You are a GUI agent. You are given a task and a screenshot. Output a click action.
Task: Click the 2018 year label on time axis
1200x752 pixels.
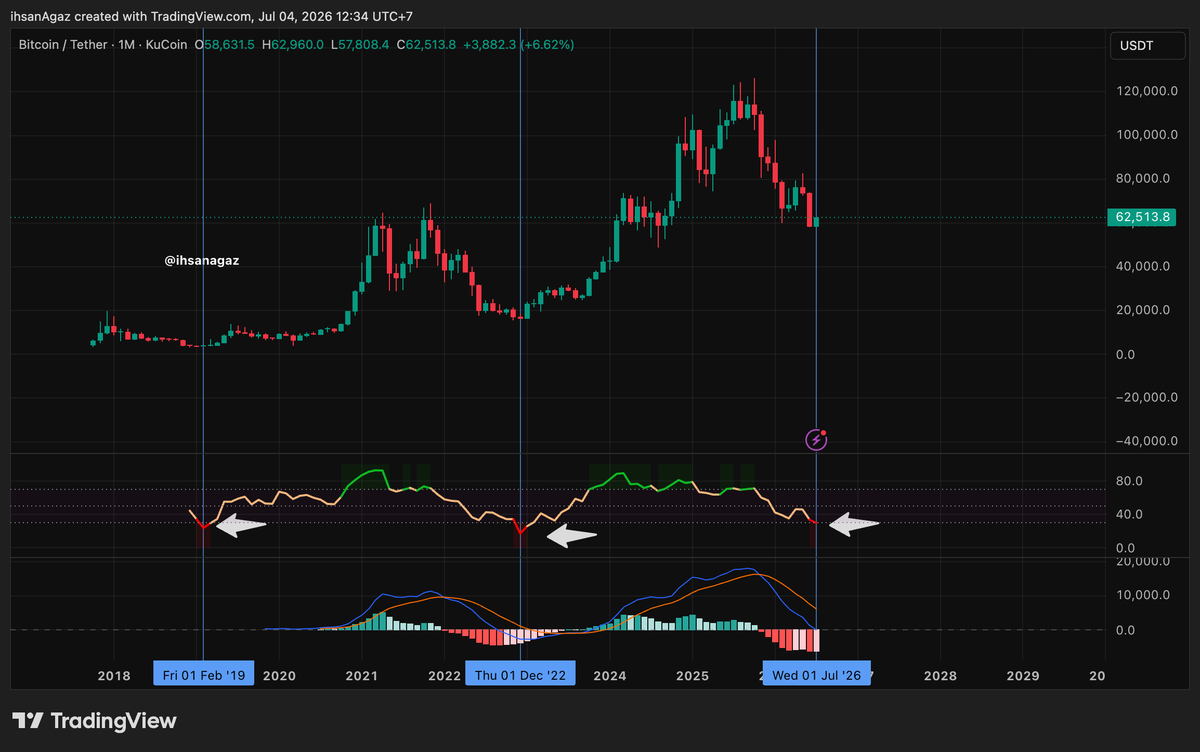pyautogui.click(x=114, y=676)
